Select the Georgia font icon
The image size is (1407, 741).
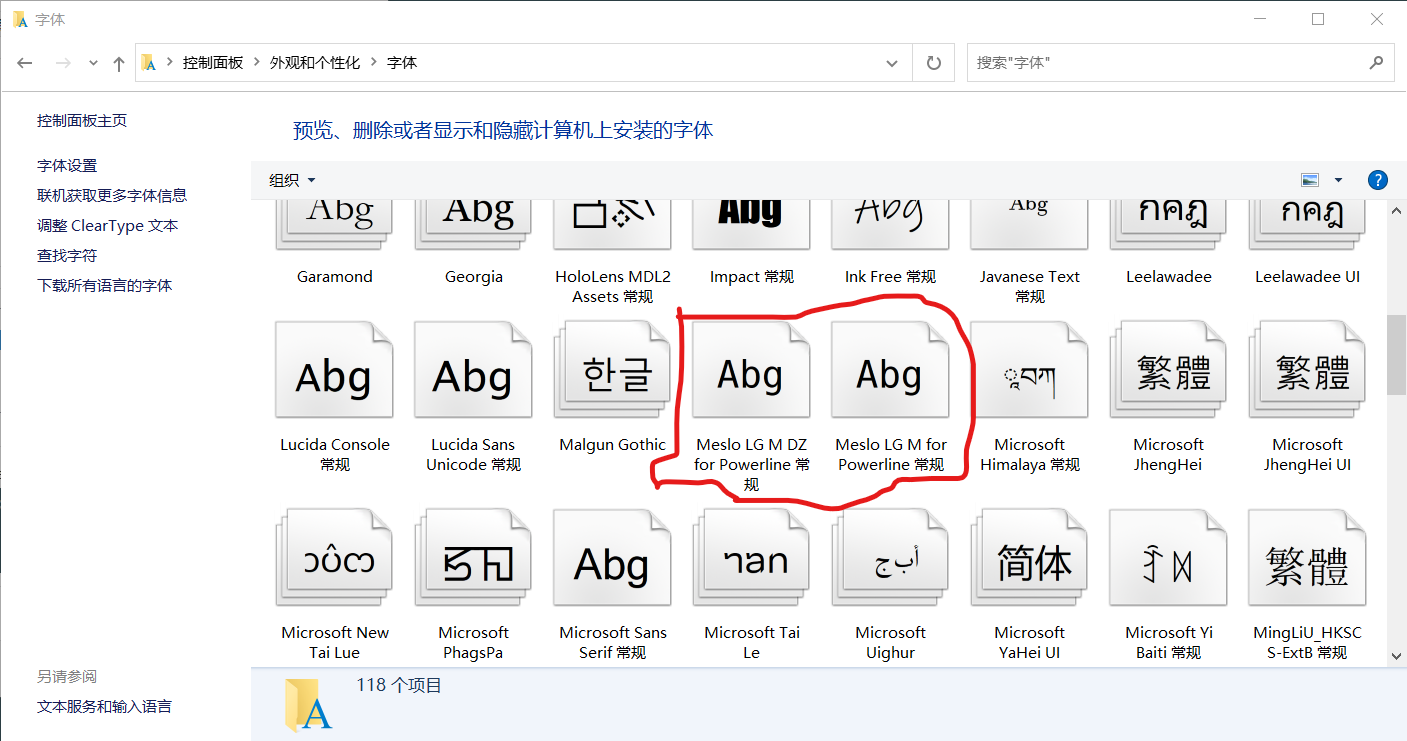tap(473, 225)
